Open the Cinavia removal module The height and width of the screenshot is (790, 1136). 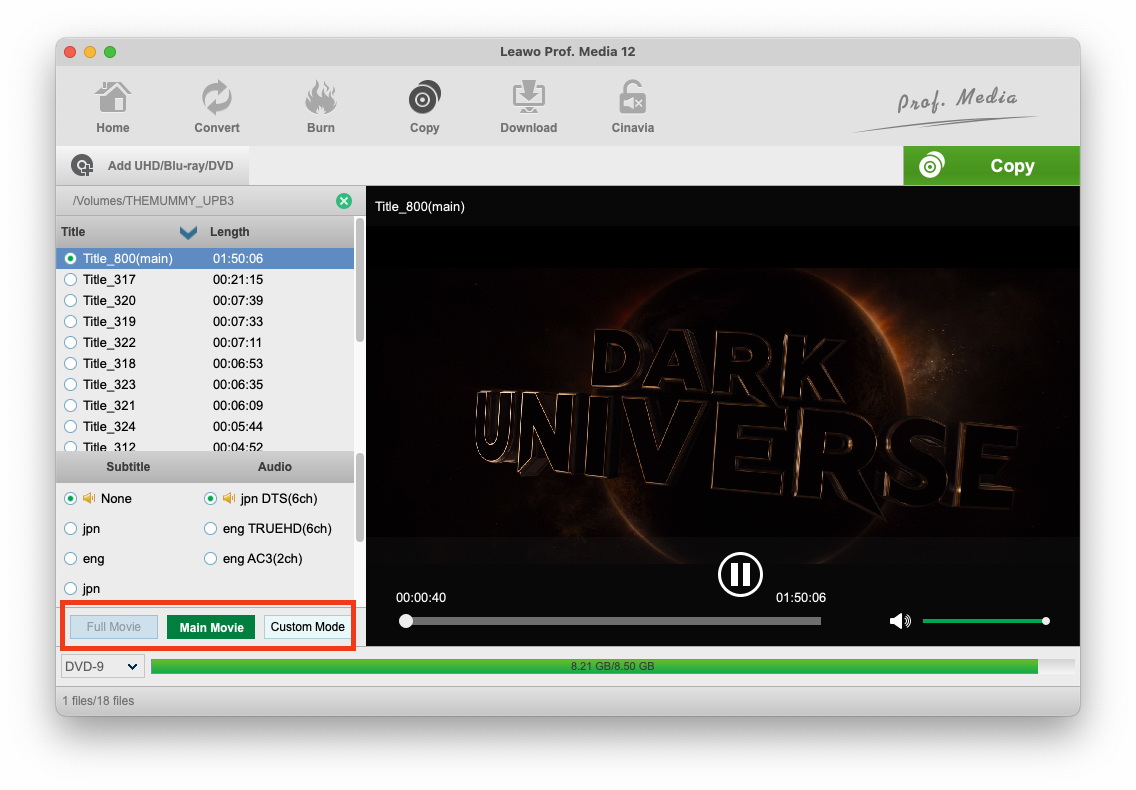pyautogui.click(x=632, y=107)
